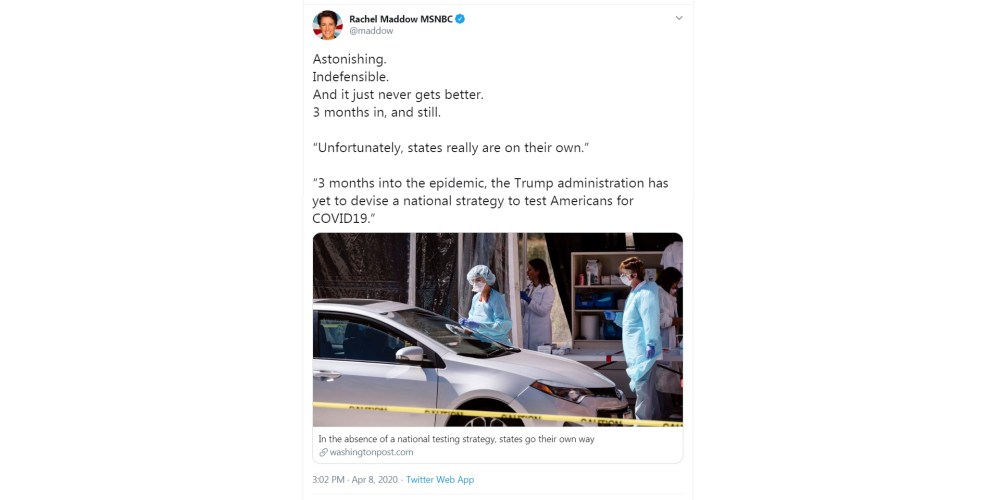Click the yellow caution tape in photo

coord(497,415)
